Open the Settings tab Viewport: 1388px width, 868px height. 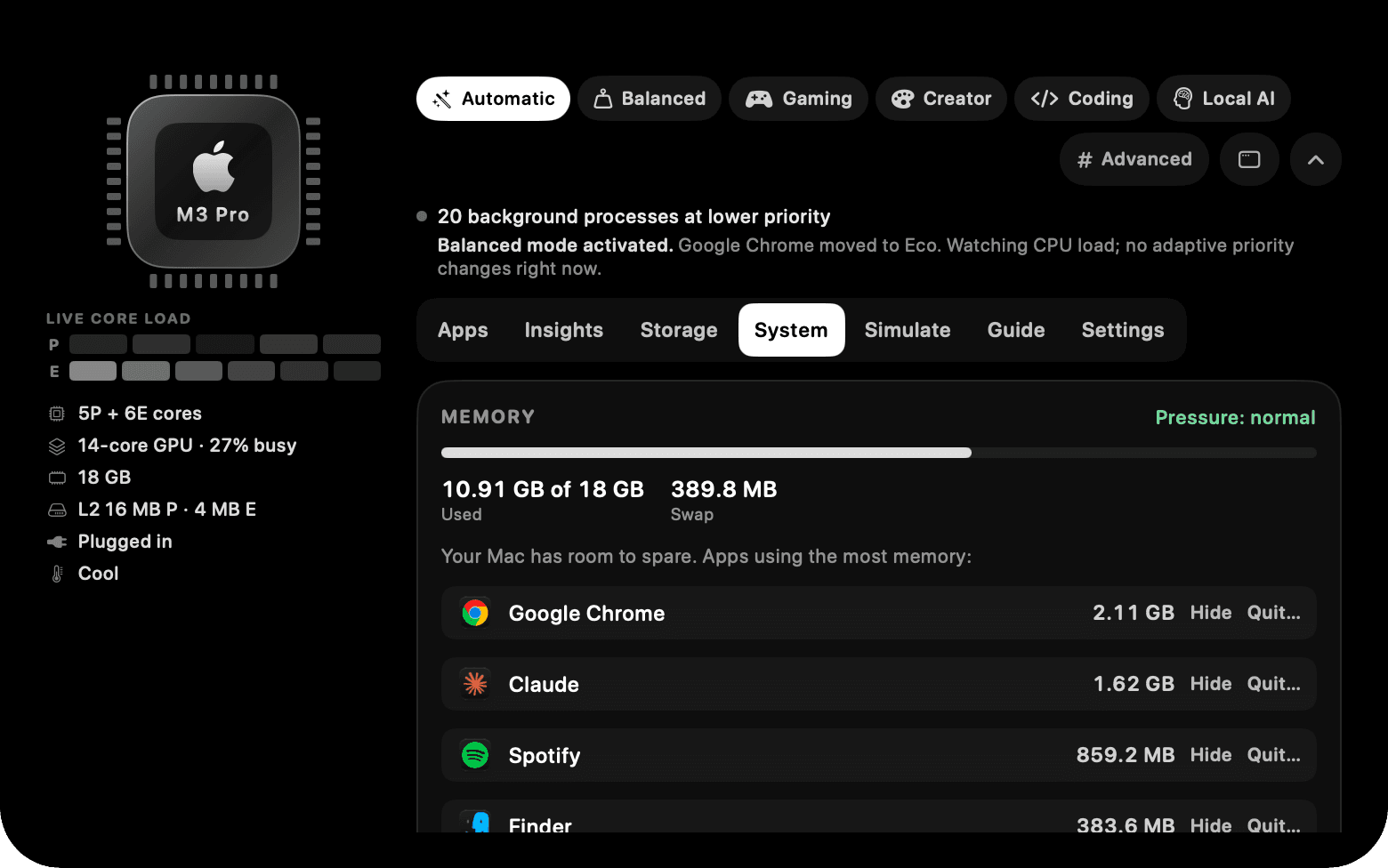(1123, 330)
